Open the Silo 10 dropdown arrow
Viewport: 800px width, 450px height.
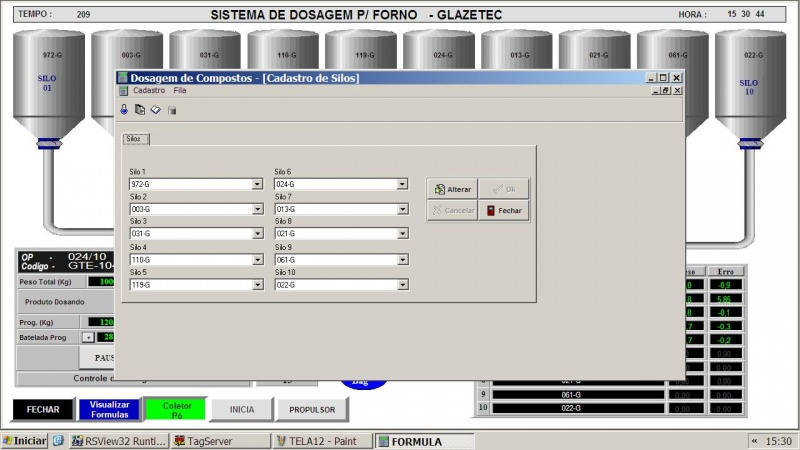pyautogui.click(x=402, y=285)
